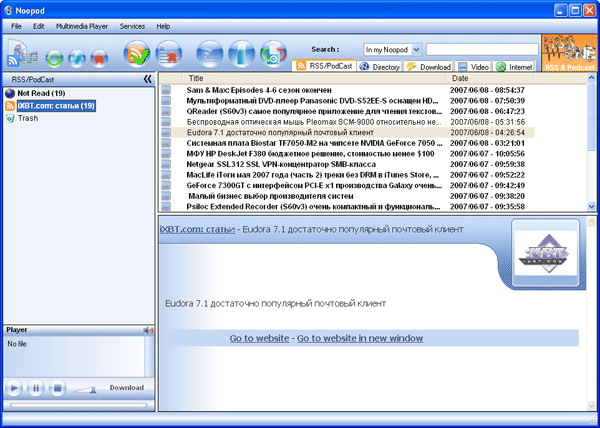Image resolution: width=600 pixels, height=428 pixels.
Task: Open the Multimedia Player menu
Action: [x=82, y=26]
